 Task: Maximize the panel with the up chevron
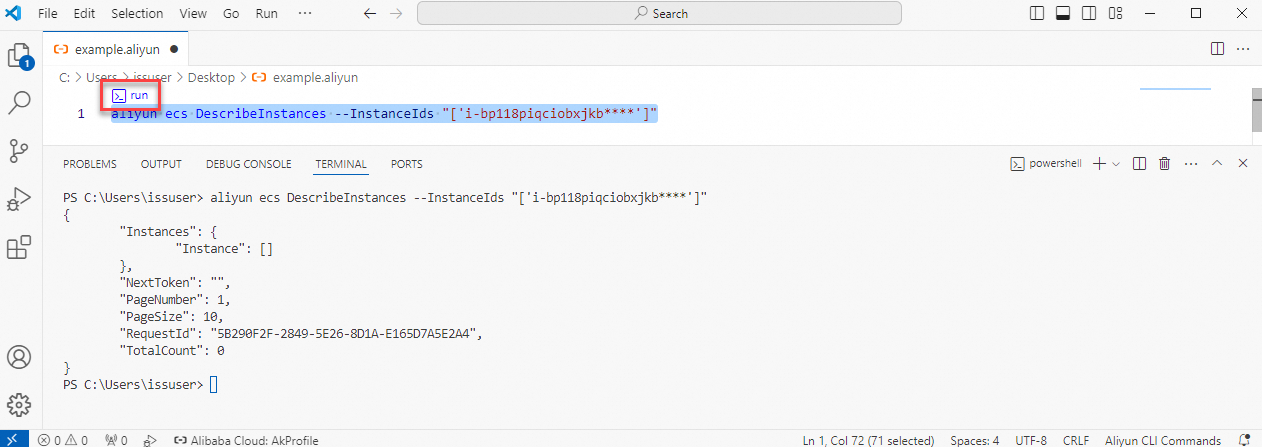[x=1217, y=164]
